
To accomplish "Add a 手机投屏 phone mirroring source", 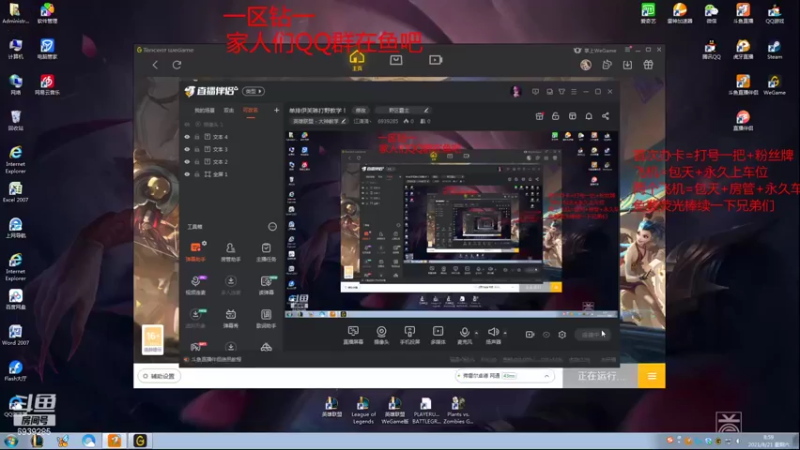I will [x=410, y=335].
